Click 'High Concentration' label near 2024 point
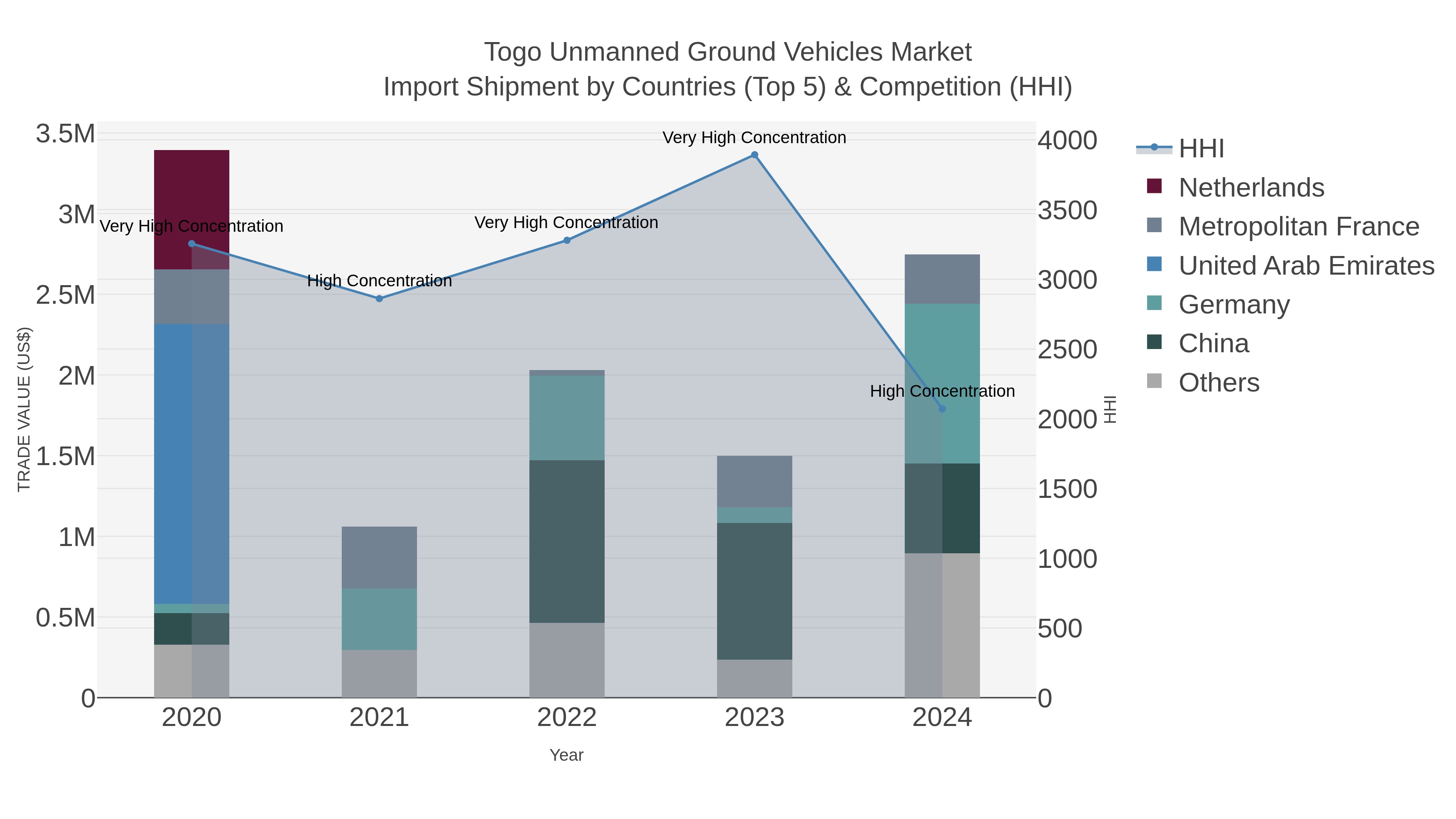 coord(942,391)
